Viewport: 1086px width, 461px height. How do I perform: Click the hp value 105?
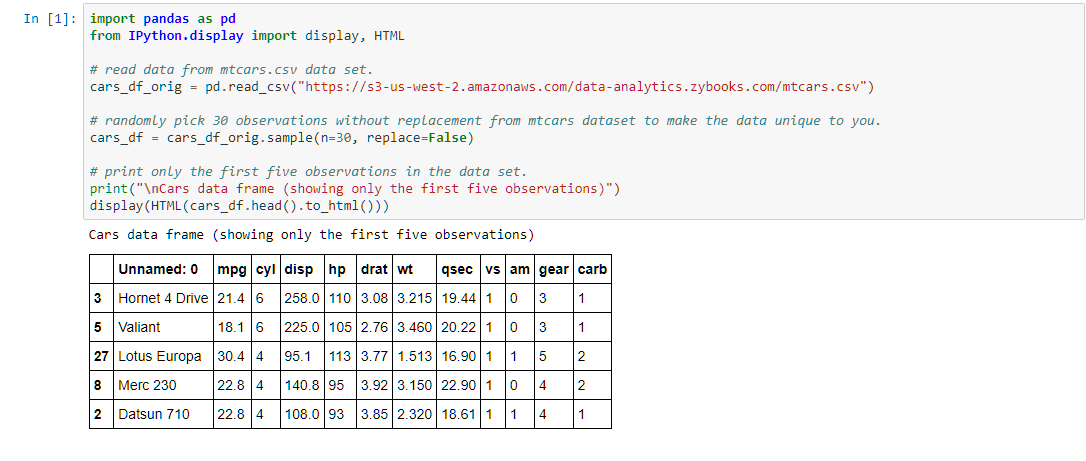pyautogui.click(x=340, y=327)
